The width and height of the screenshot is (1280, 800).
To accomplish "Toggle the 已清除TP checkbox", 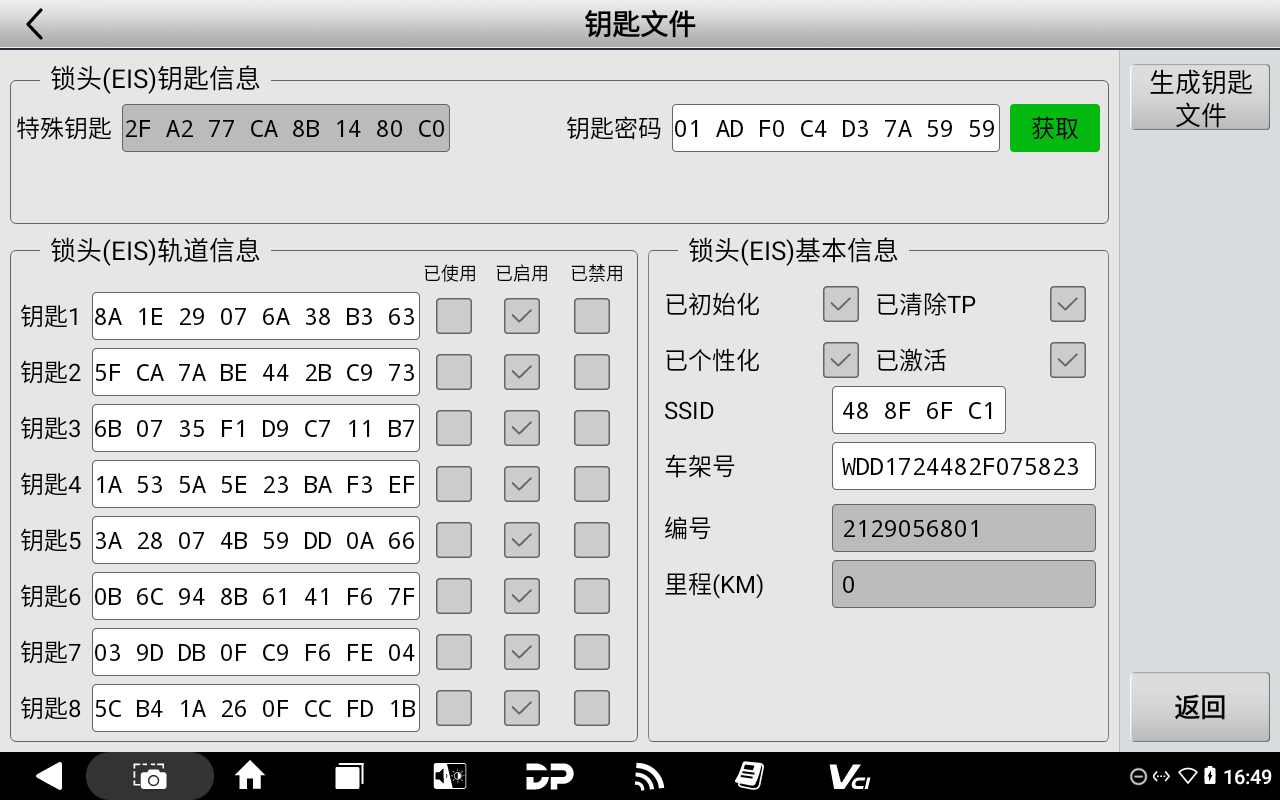I will tap(1068, 304).
